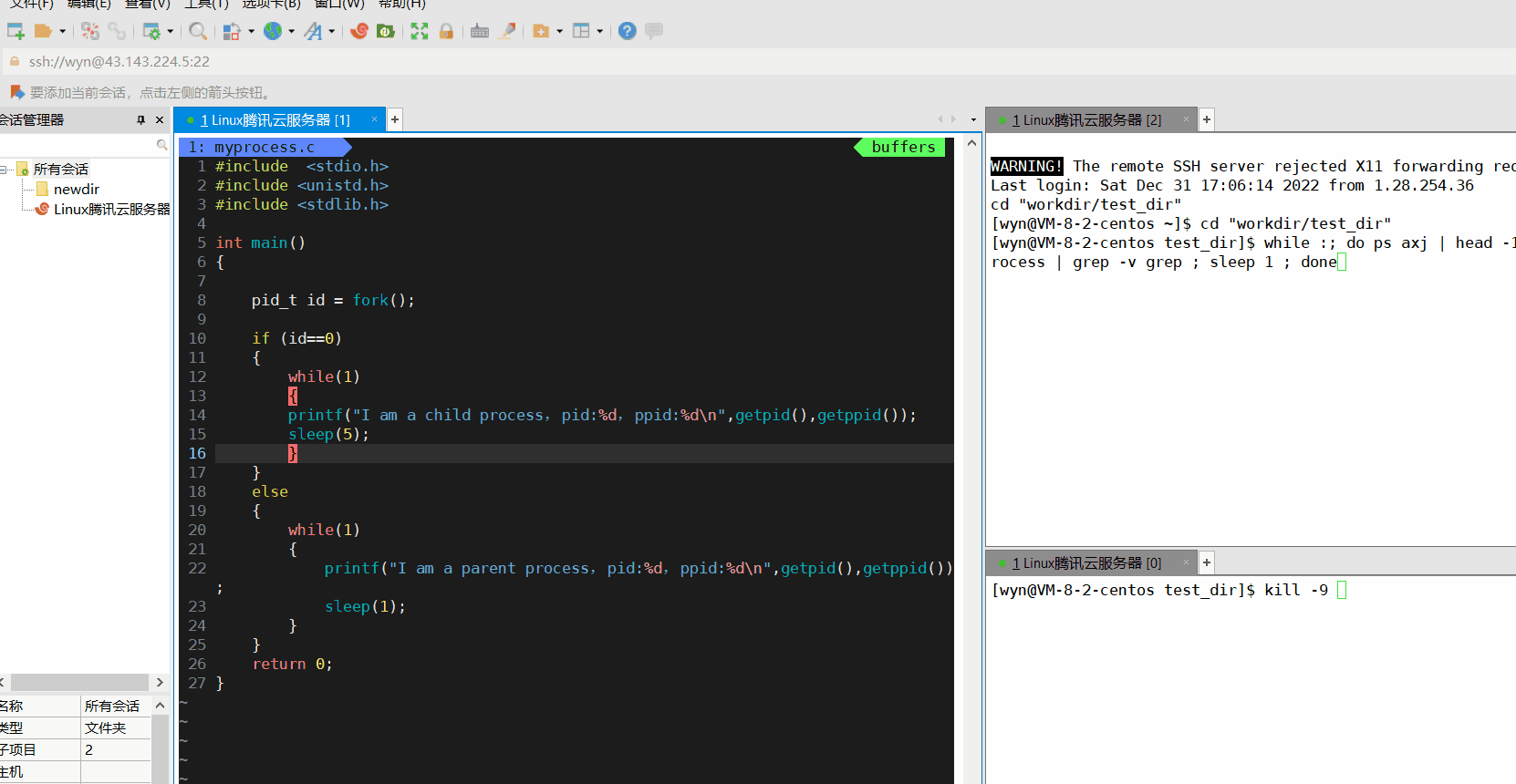Launch the red swirl Xmanager icon
This screenshot has width=1516, height=784.
tap(359, 31)
